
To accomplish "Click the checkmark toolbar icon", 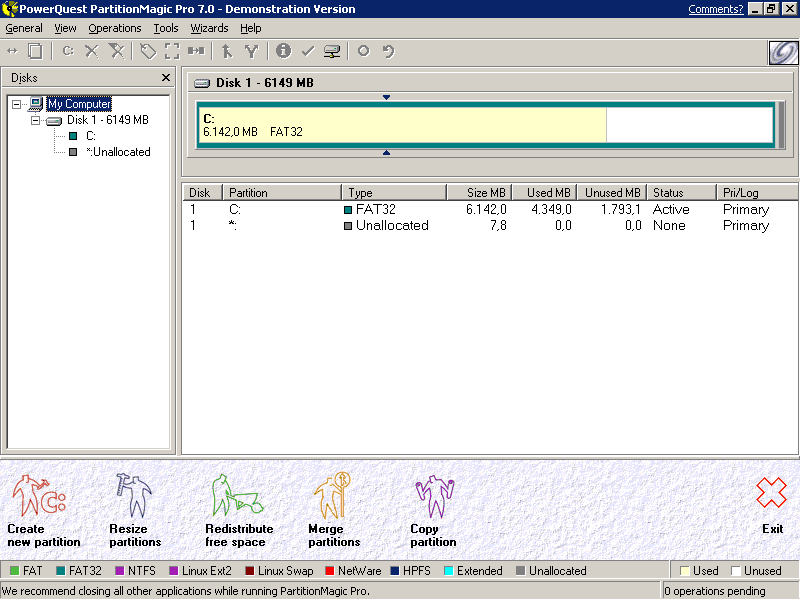I will (x=308, y=51).
